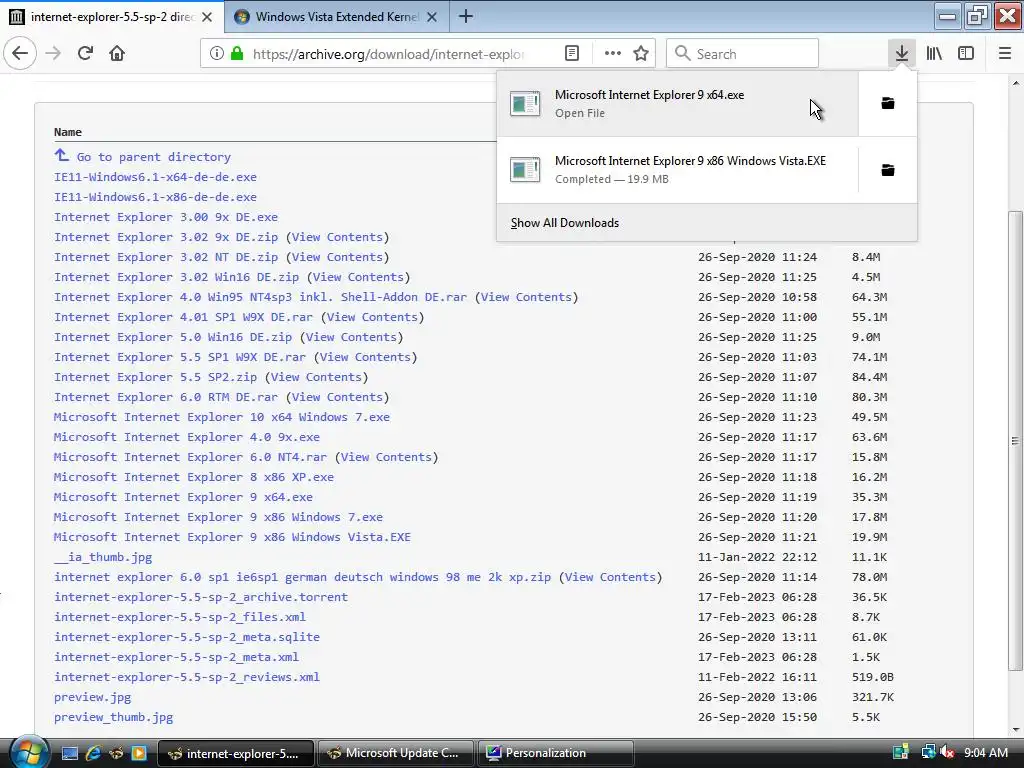
Task: Click the forward navigation arrow
Action: point(53,54)
